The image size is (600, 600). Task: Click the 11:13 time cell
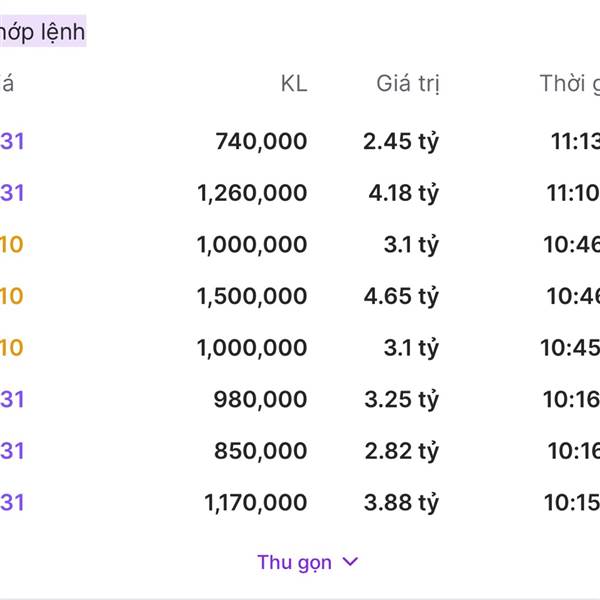(x=575, y=142)
